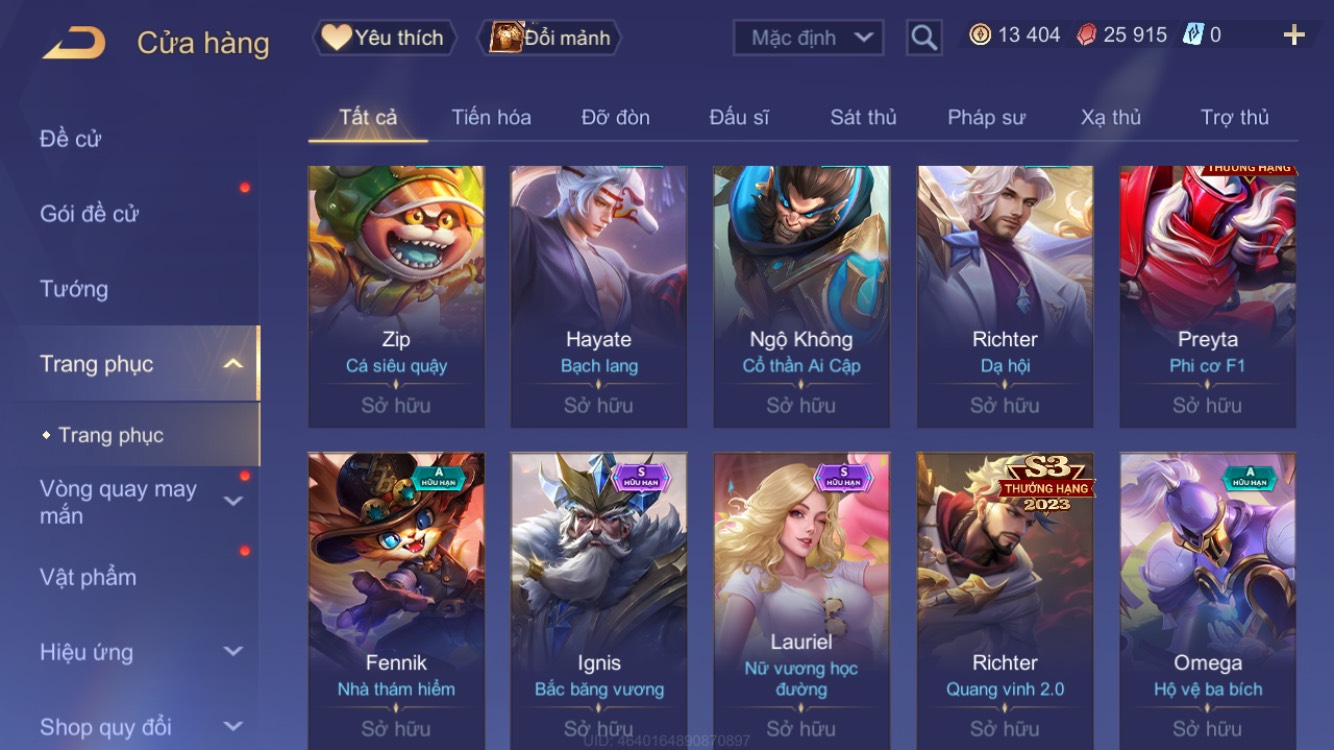This screenshot has width=1334, height=750.
Task: Tap the back arrow icon
Action: (74, 42)
